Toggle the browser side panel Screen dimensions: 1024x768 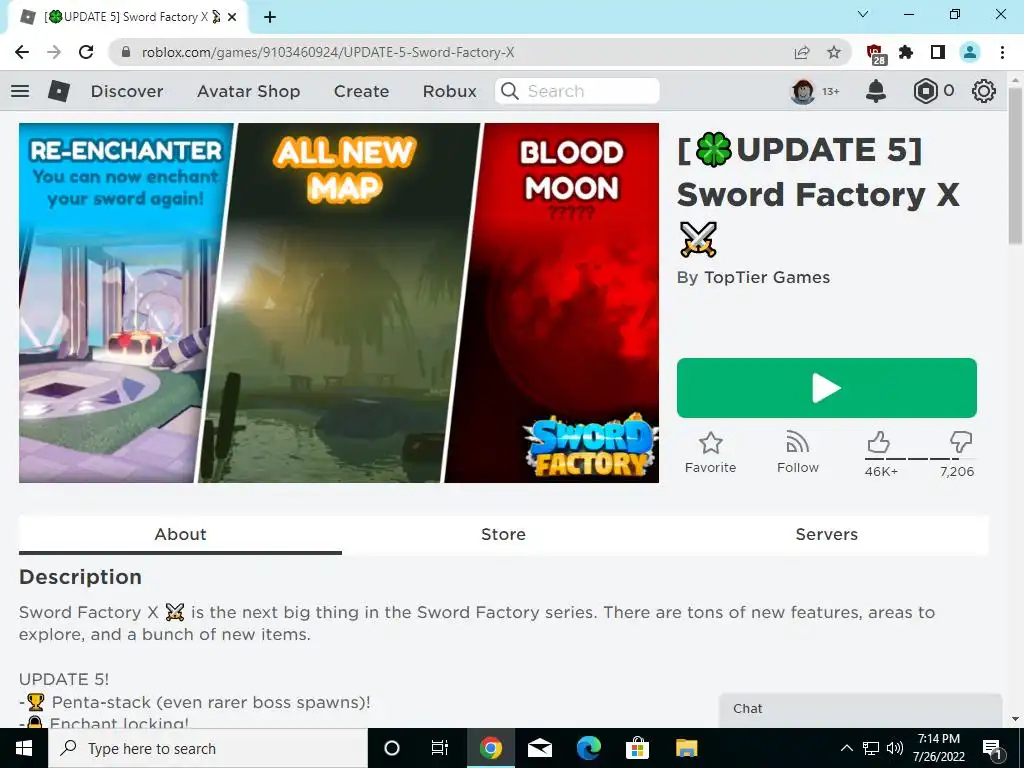[938, 52]
